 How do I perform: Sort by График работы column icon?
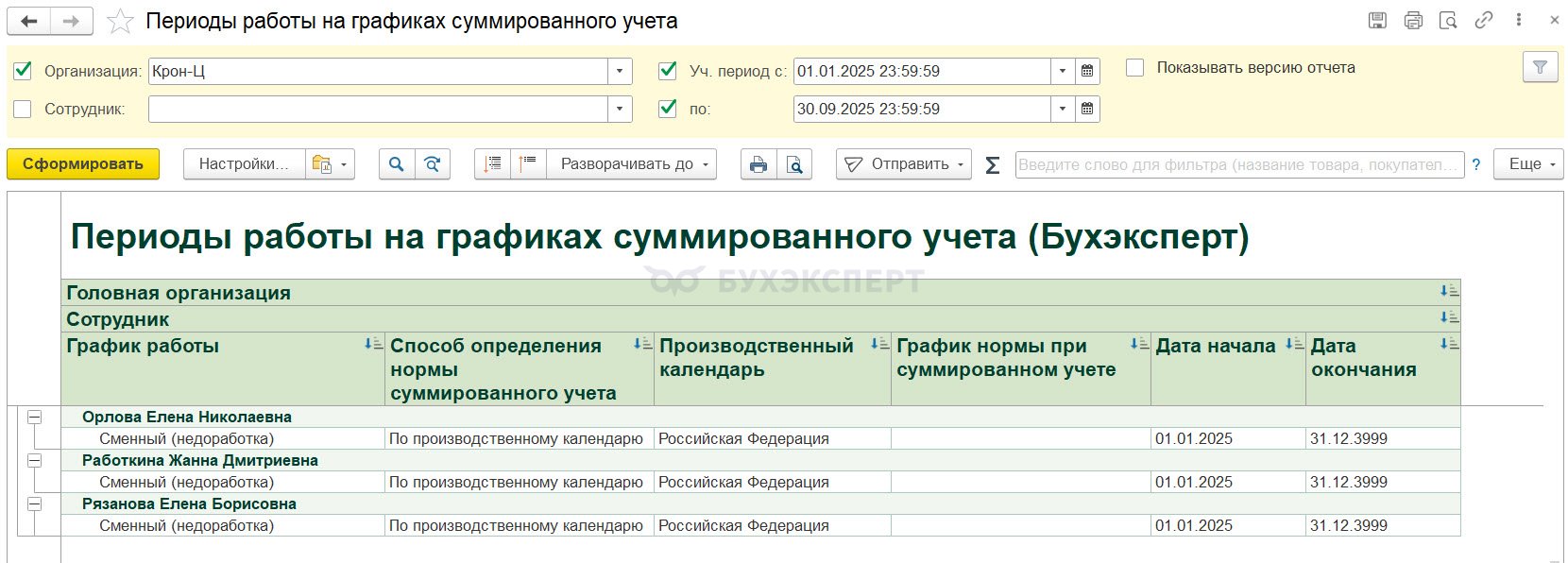[x=373, y=344]
